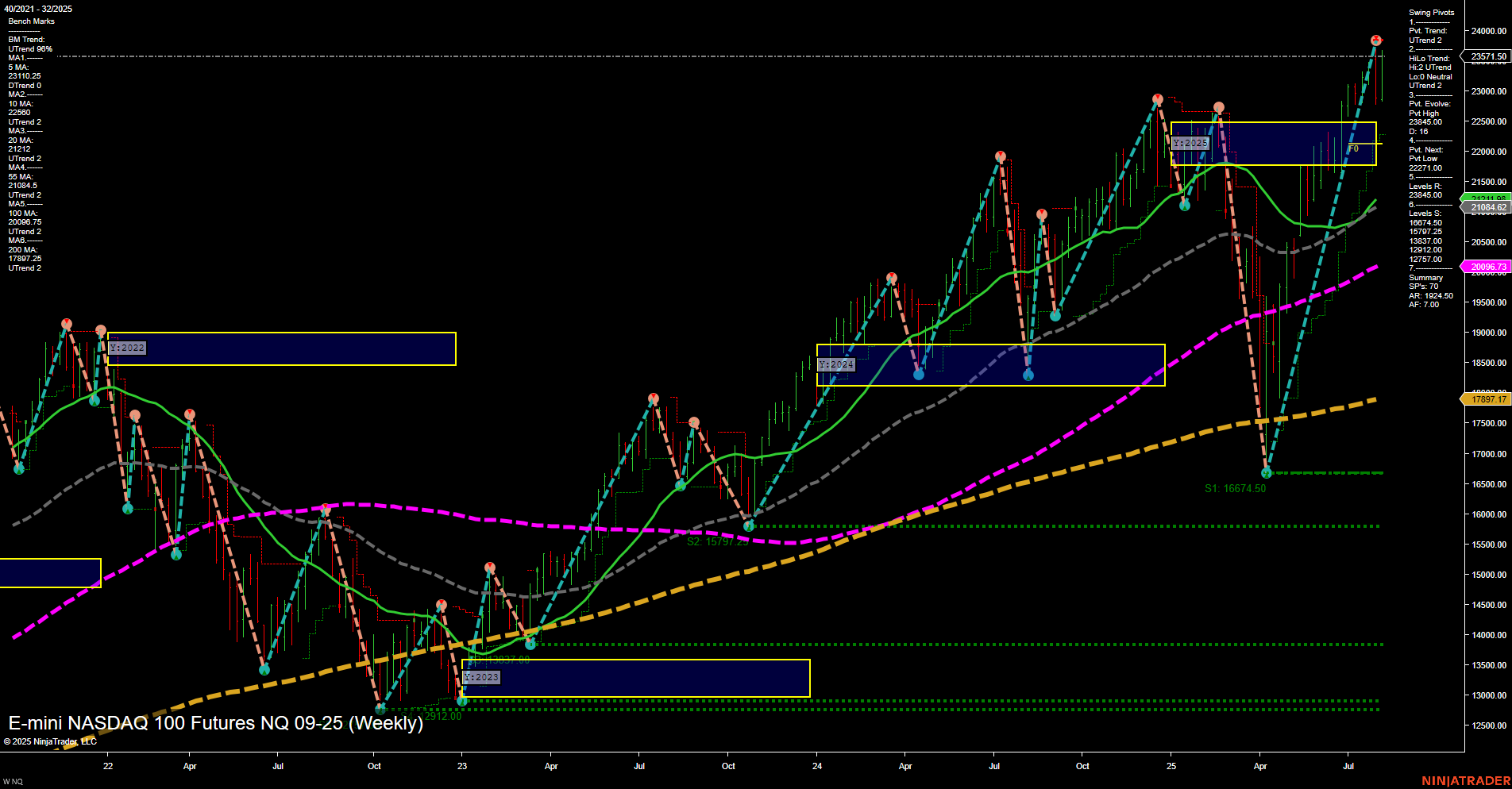1512x789 pixels.
Task: Click the 23571.50 last price marker
Action: (x=1487, y=56)
